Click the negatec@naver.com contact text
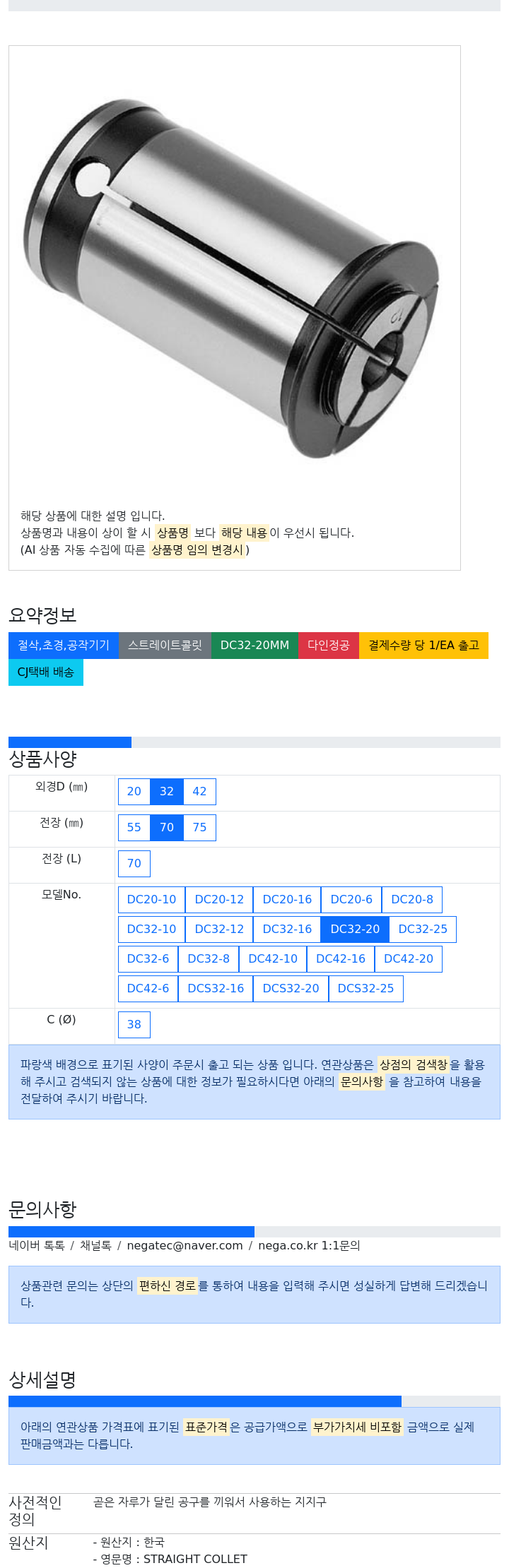Image resolution: width=509 pixels, height=1568 pixels. tap(185, 1246)
